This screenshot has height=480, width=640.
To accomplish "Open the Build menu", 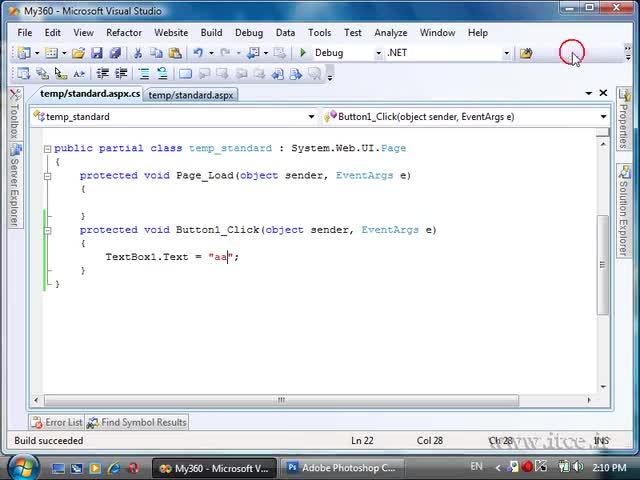I will [211, 33].
